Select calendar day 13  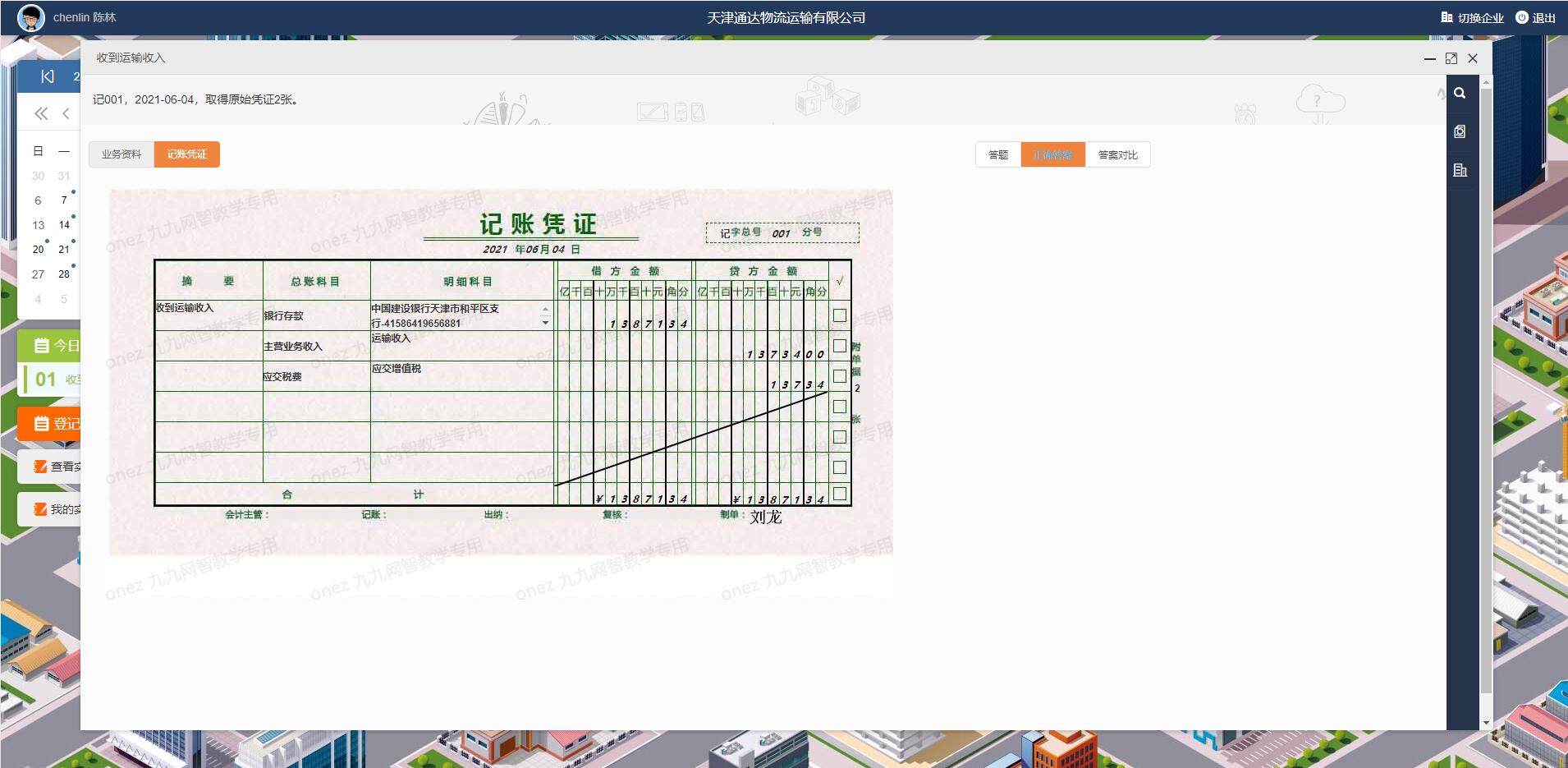39,225
